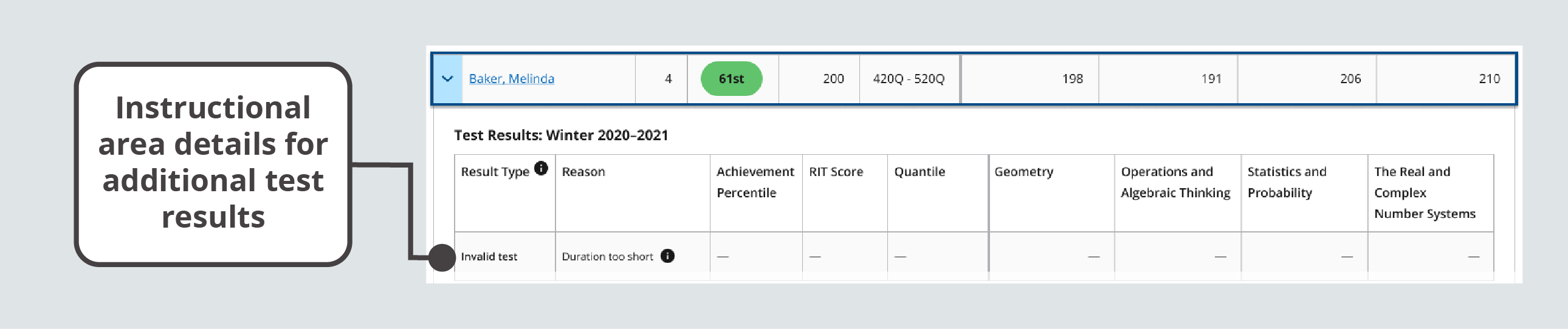Click the instructional area score 210 cell
The image size is (1568, 329).
(1489, 78)
